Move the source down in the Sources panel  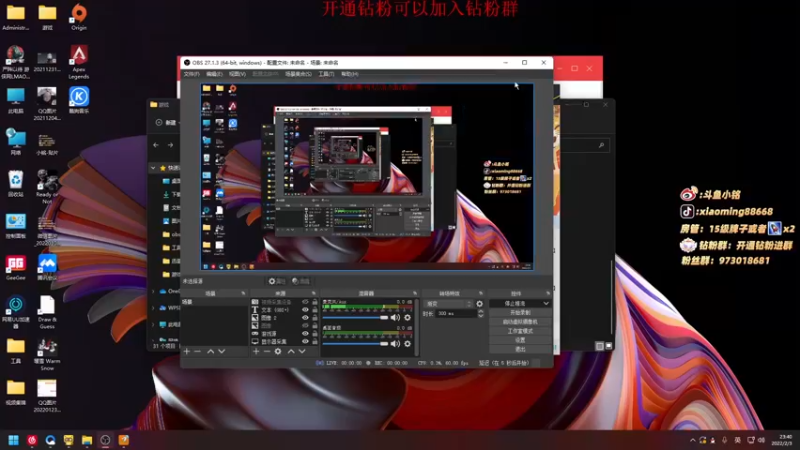coord(302,351)
